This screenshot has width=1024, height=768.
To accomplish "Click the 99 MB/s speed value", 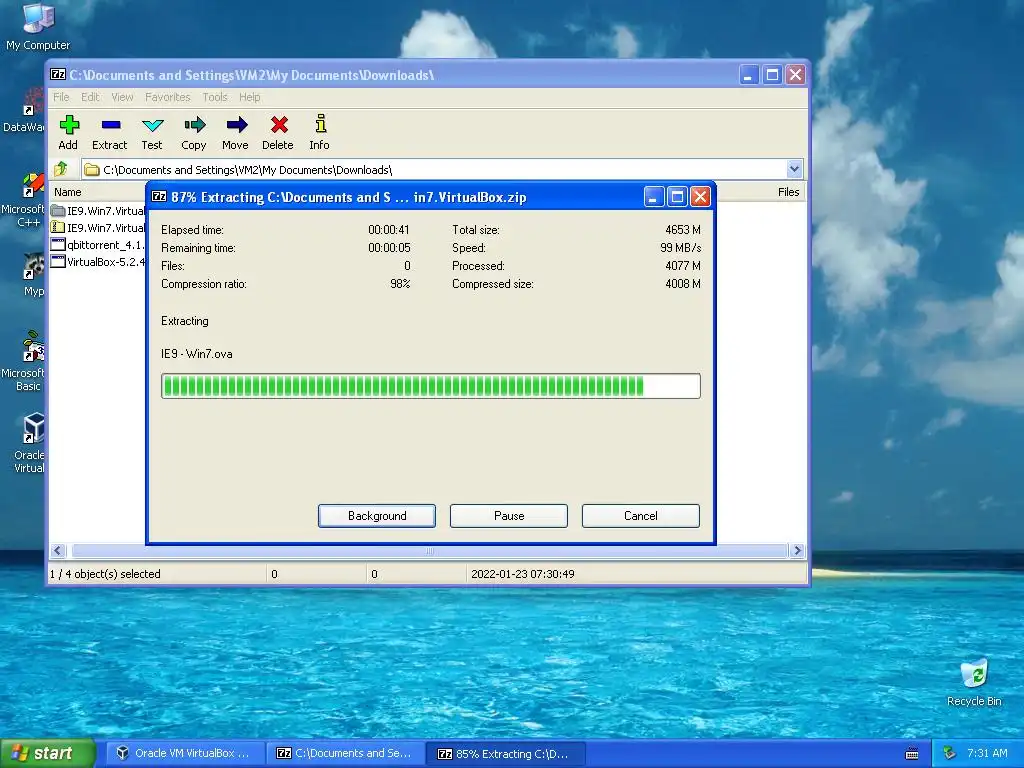I will pyautogui.click(x=680, y=248).
